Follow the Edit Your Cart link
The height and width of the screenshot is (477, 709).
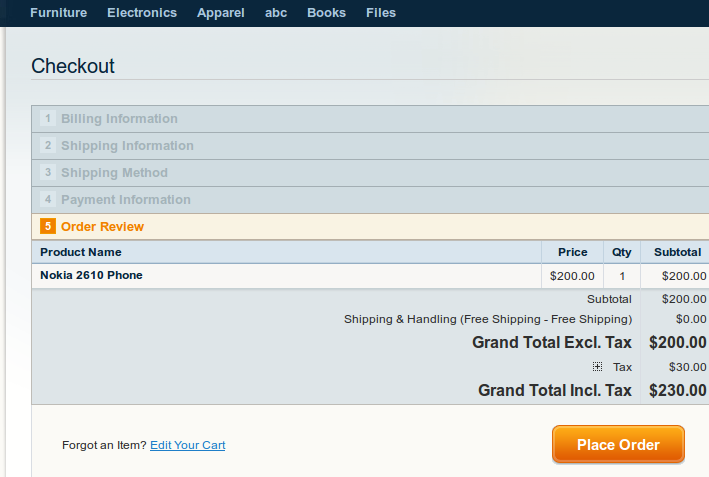[188, 445]
